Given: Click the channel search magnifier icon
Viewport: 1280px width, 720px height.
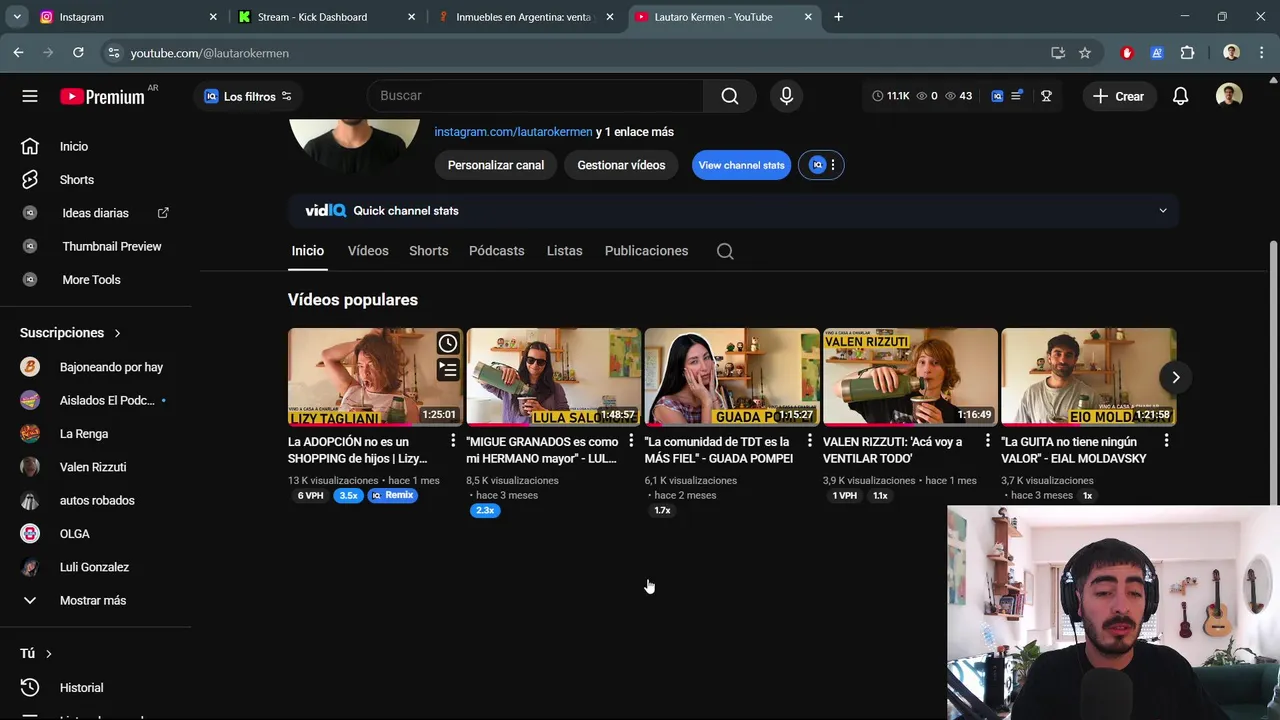Looking at the screenshot, I should tap(725, 251).
